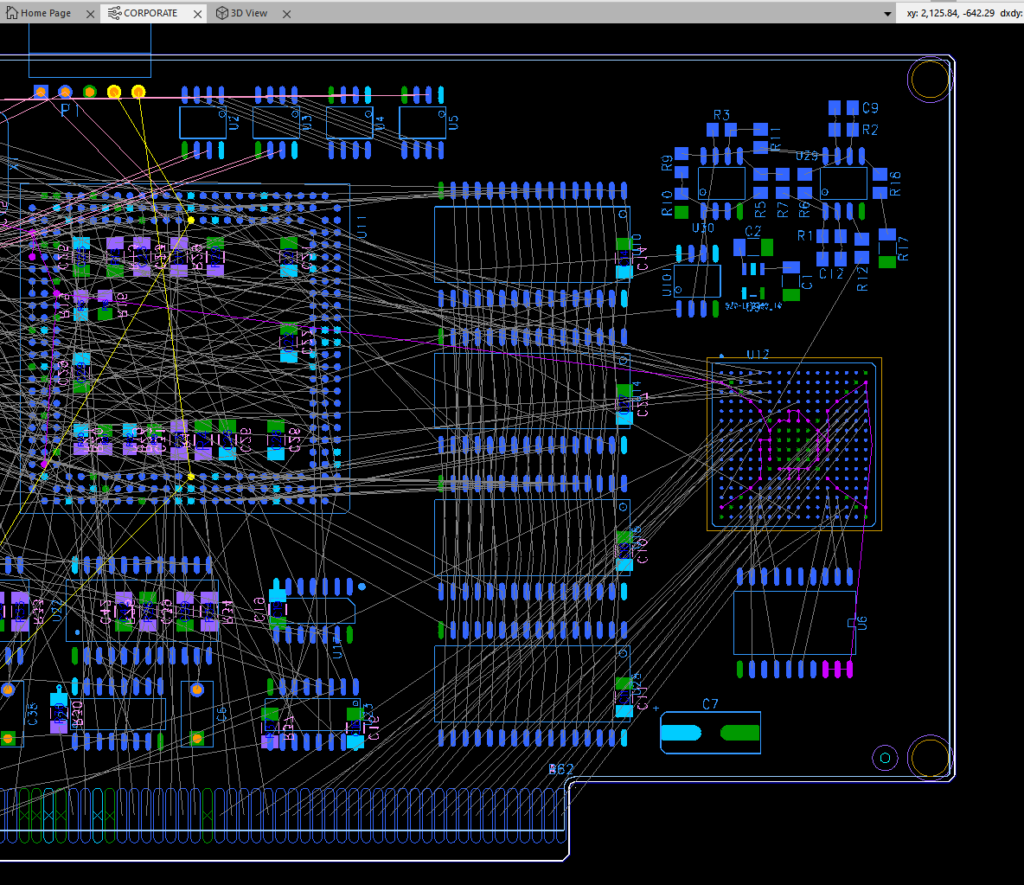Select the U12 BGA component
1024x885 pixels.
click(x=794, y=444)
